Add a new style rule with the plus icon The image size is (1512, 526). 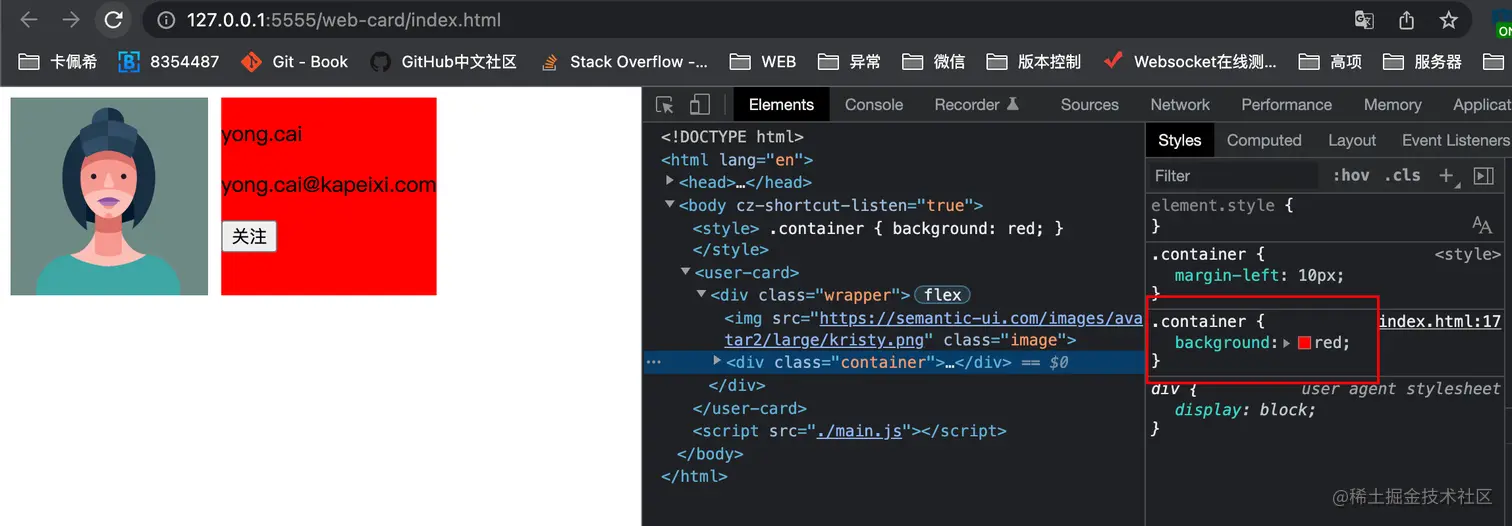1446,175
